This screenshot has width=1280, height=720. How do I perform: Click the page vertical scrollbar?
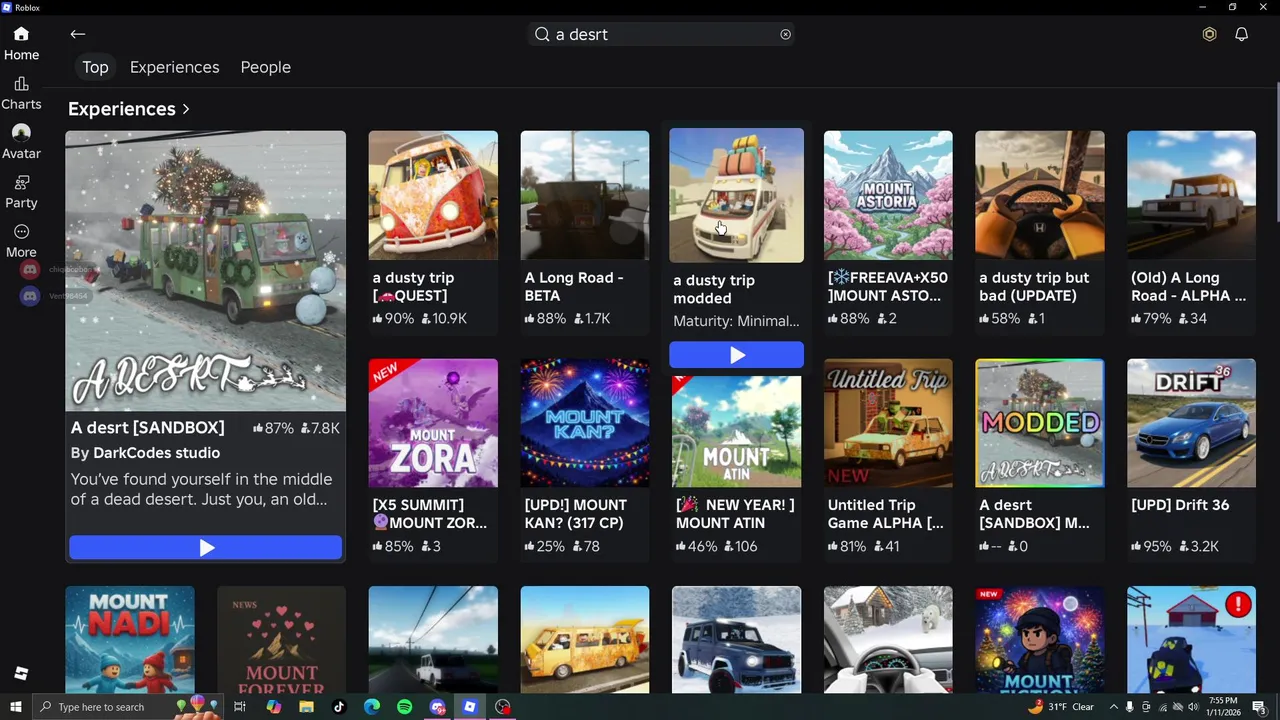(1277, 150)
